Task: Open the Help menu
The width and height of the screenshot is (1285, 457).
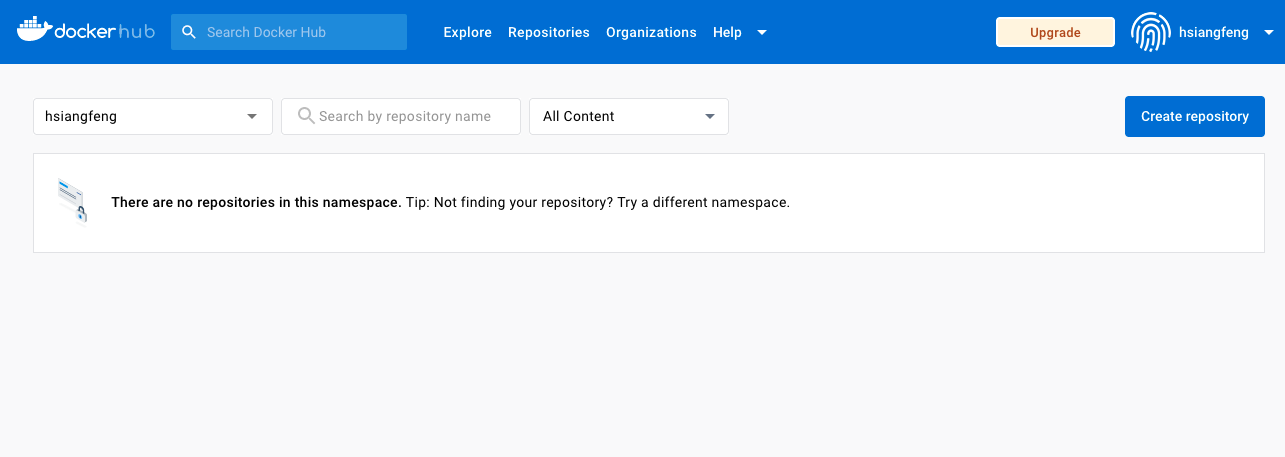Action: pyautogui.click(x=727, y=32)
